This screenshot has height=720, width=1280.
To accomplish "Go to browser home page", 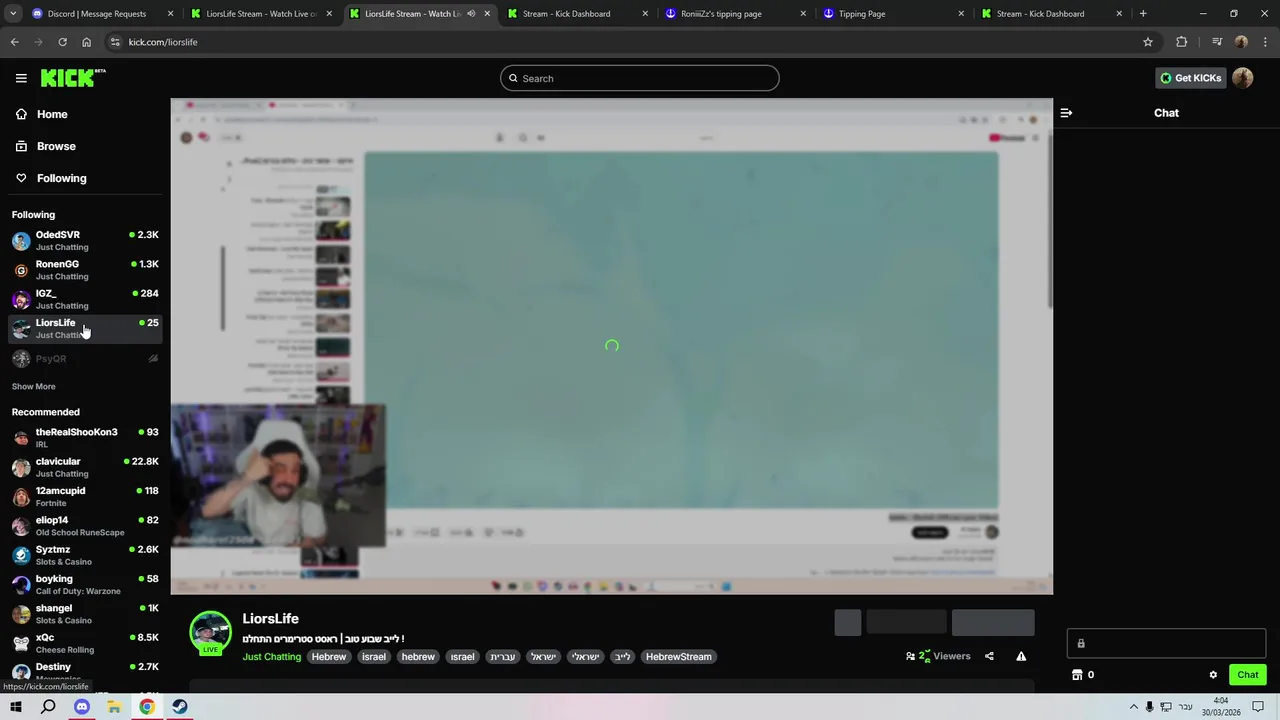I will point(86,42).
